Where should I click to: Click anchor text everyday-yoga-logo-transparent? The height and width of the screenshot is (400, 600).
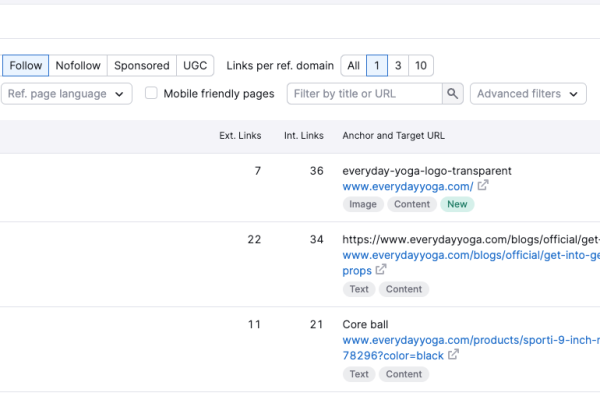(427, 171)
